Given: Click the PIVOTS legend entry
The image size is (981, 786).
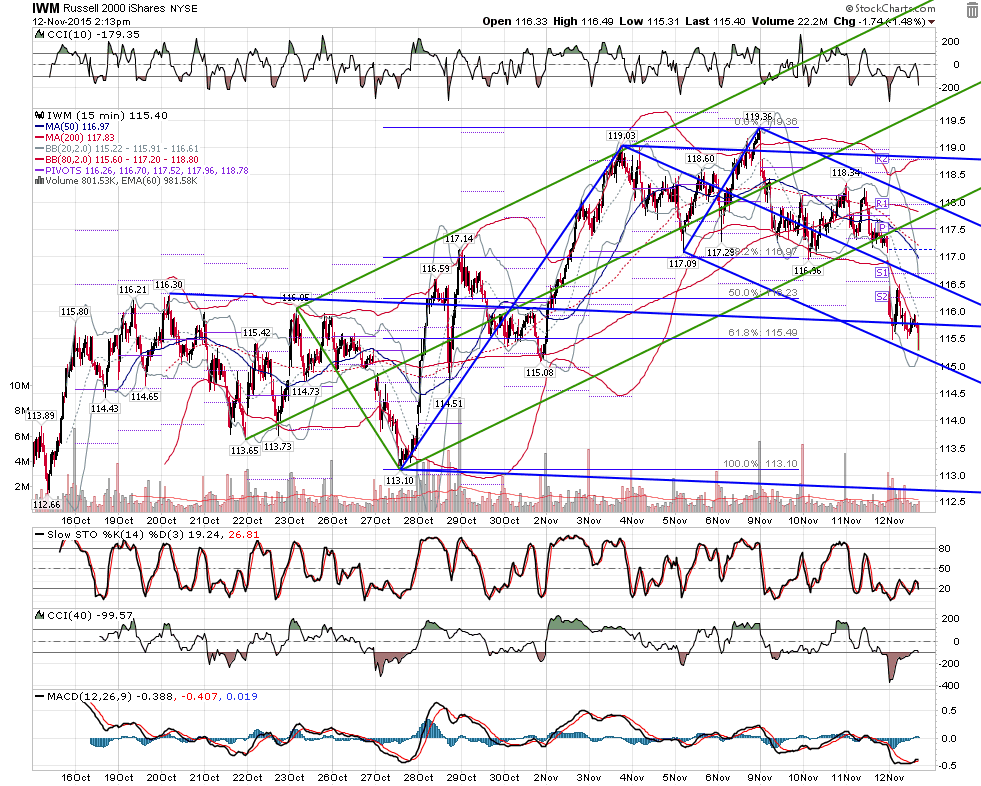Looking at the screenshot, I should 142,170.
